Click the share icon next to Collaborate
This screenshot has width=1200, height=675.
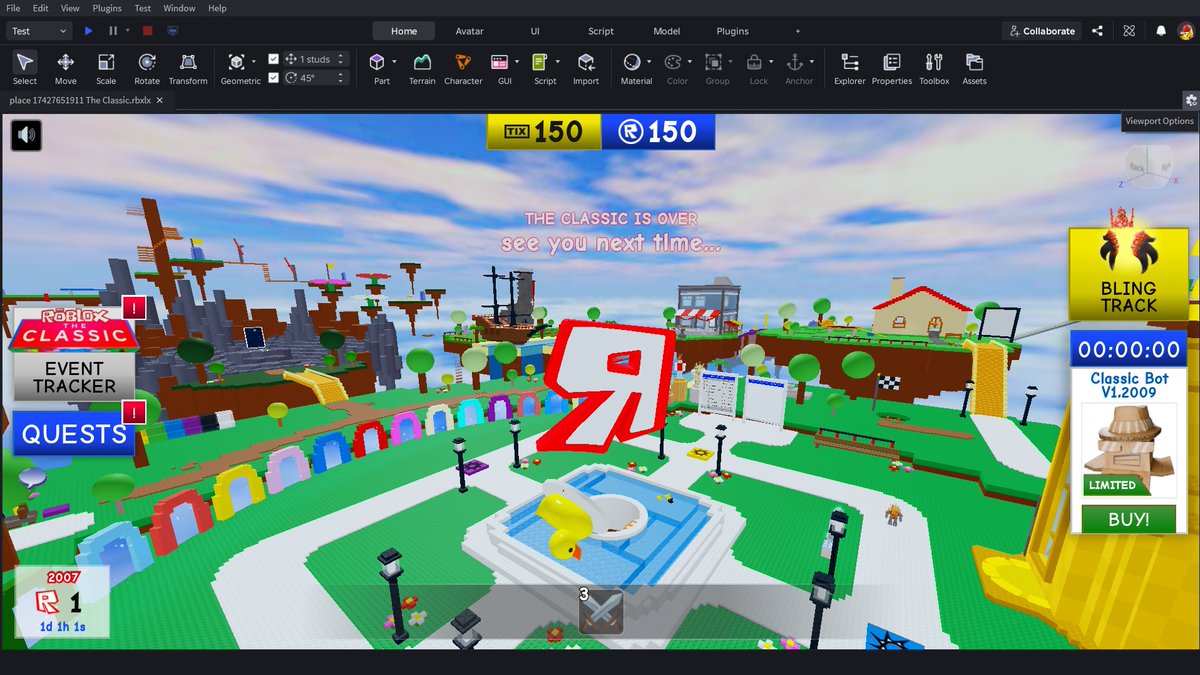1098,31
